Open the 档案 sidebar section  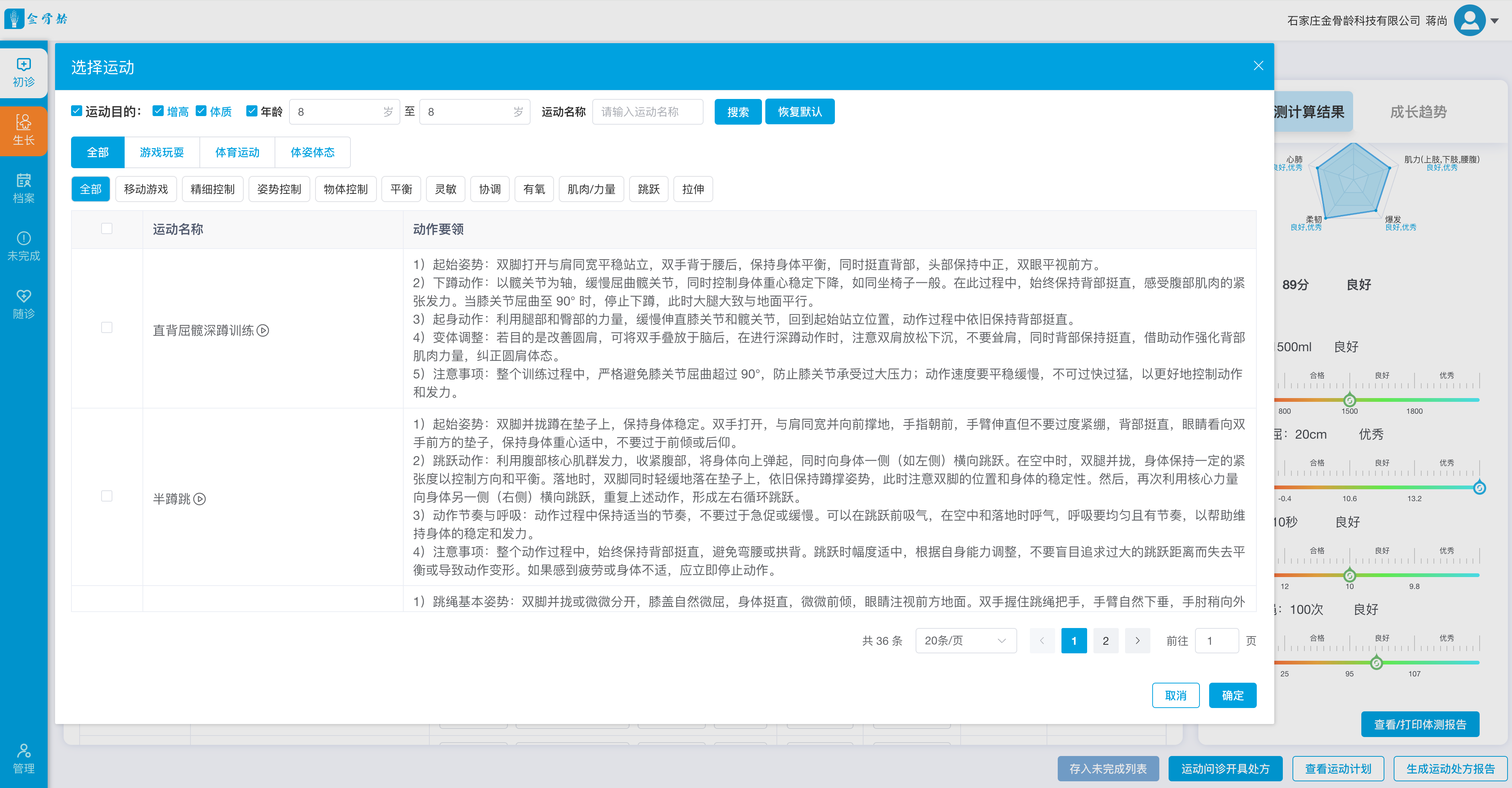click(x=23, y=188)
